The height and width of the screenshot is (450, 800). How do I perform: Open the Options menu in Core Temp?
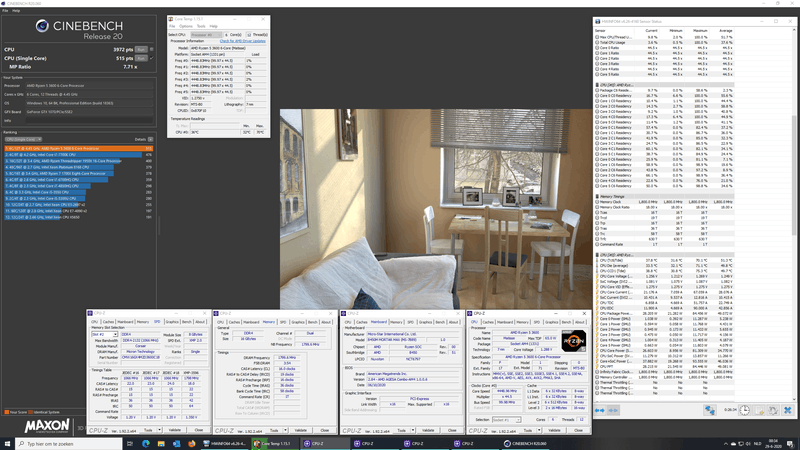(186, 26)
